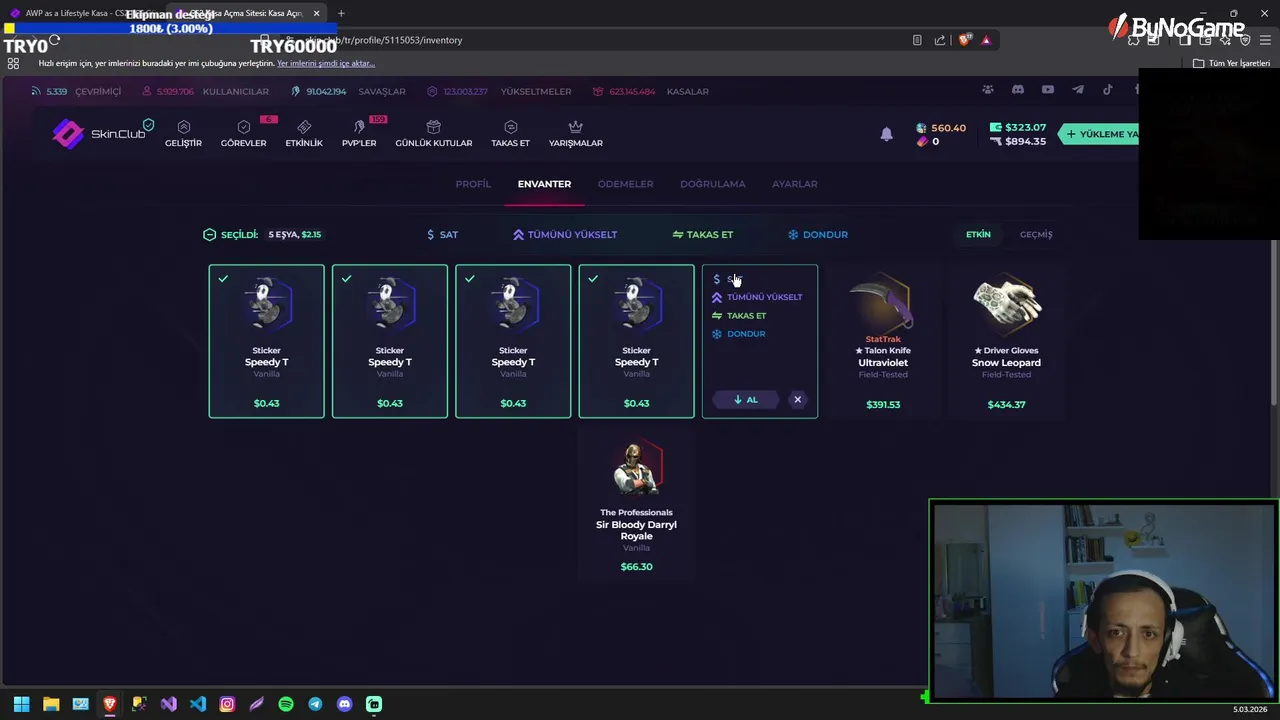Deselect the second Speedy T sticker card

click(x=390, y=341)
